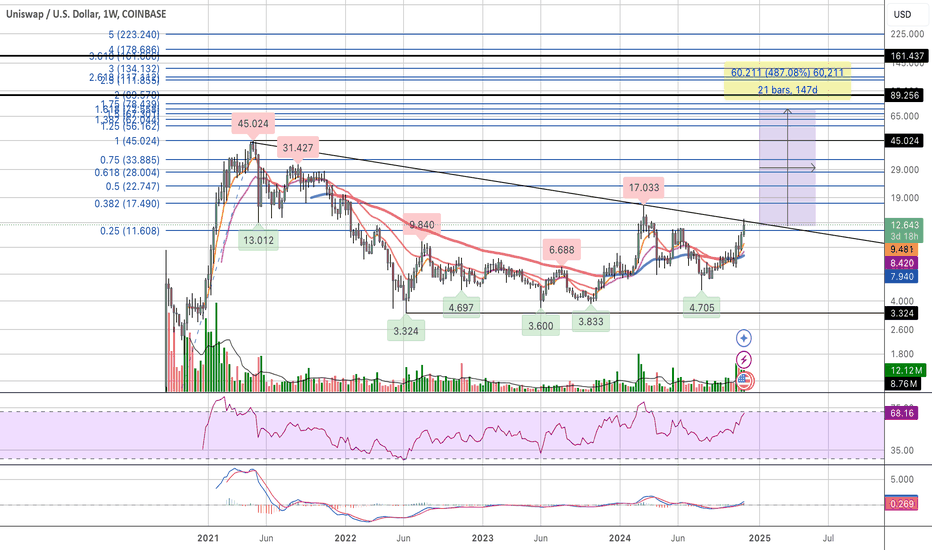Click the 2023 label on the time axis
Viewport: 932px width, 550px height.
(x=483, y=538)
